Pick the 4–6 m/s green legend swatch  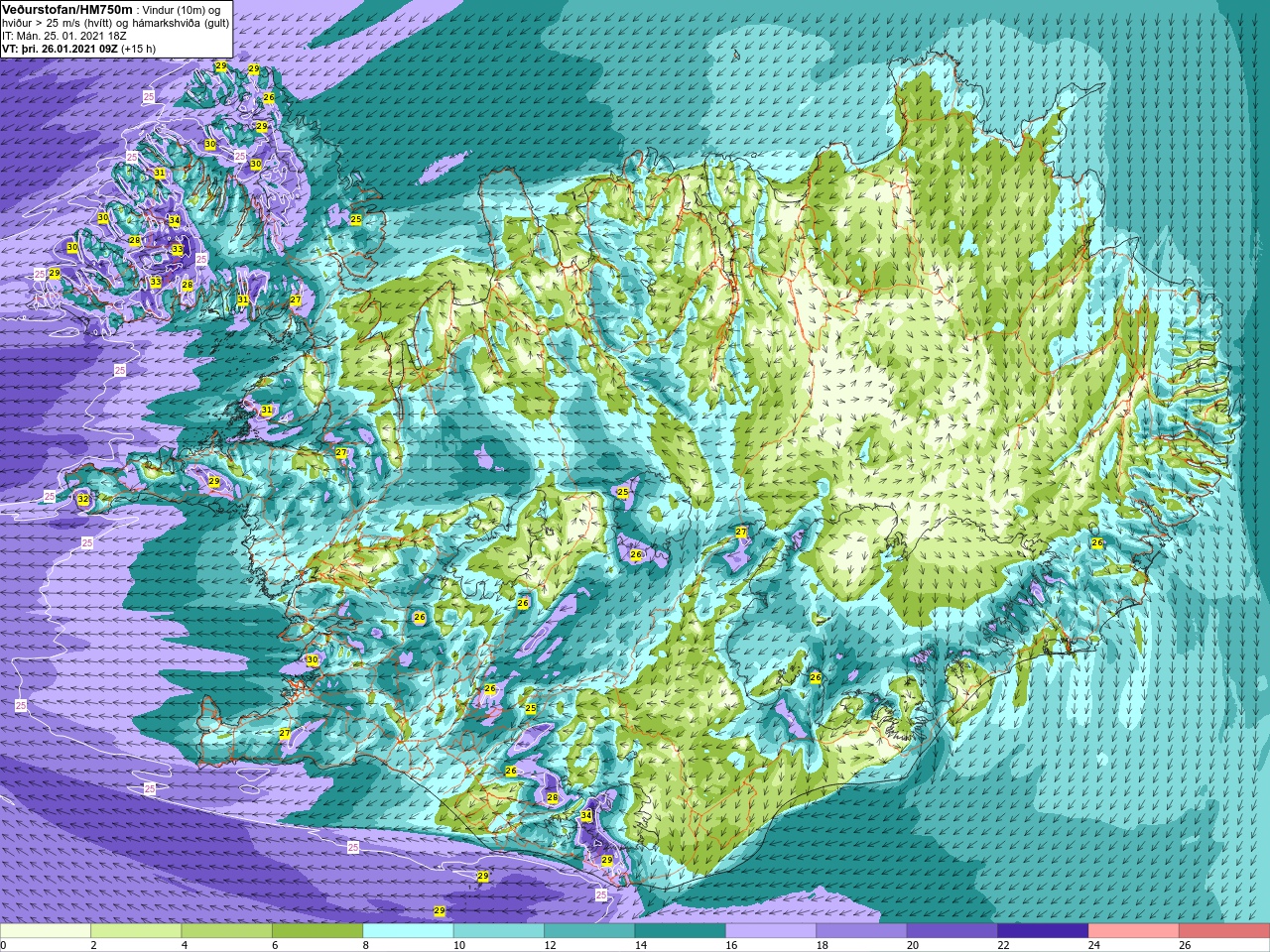point(227,931)
